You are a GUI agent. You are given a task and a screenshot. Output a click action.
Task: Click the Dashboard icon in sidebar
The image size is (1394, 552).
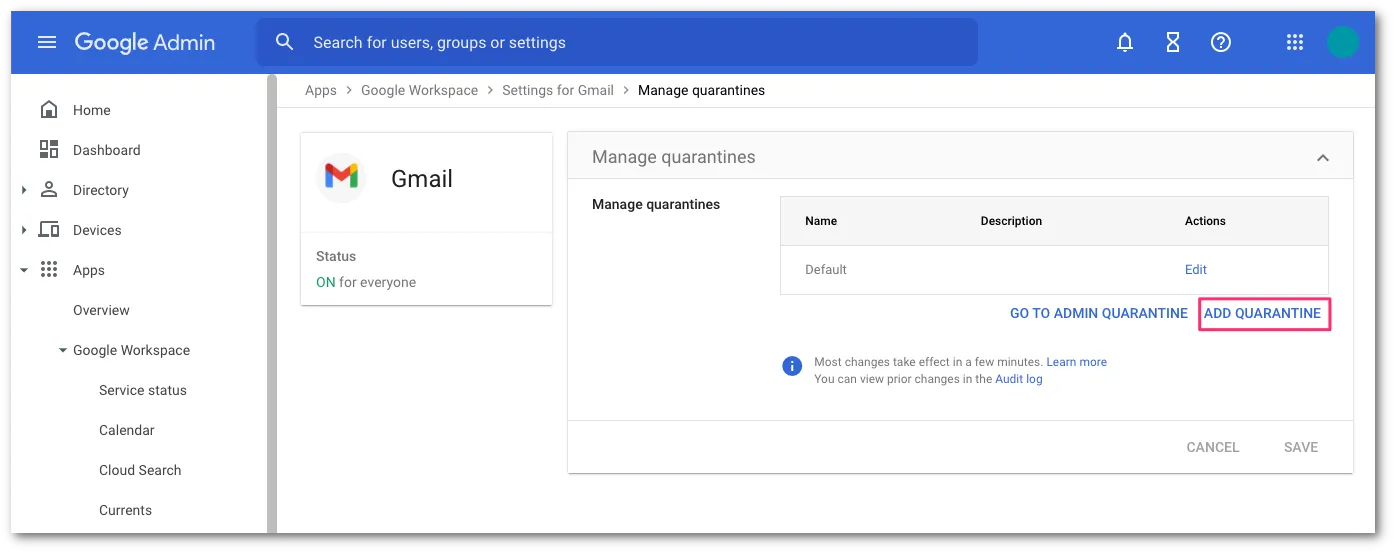pos(48,150)
